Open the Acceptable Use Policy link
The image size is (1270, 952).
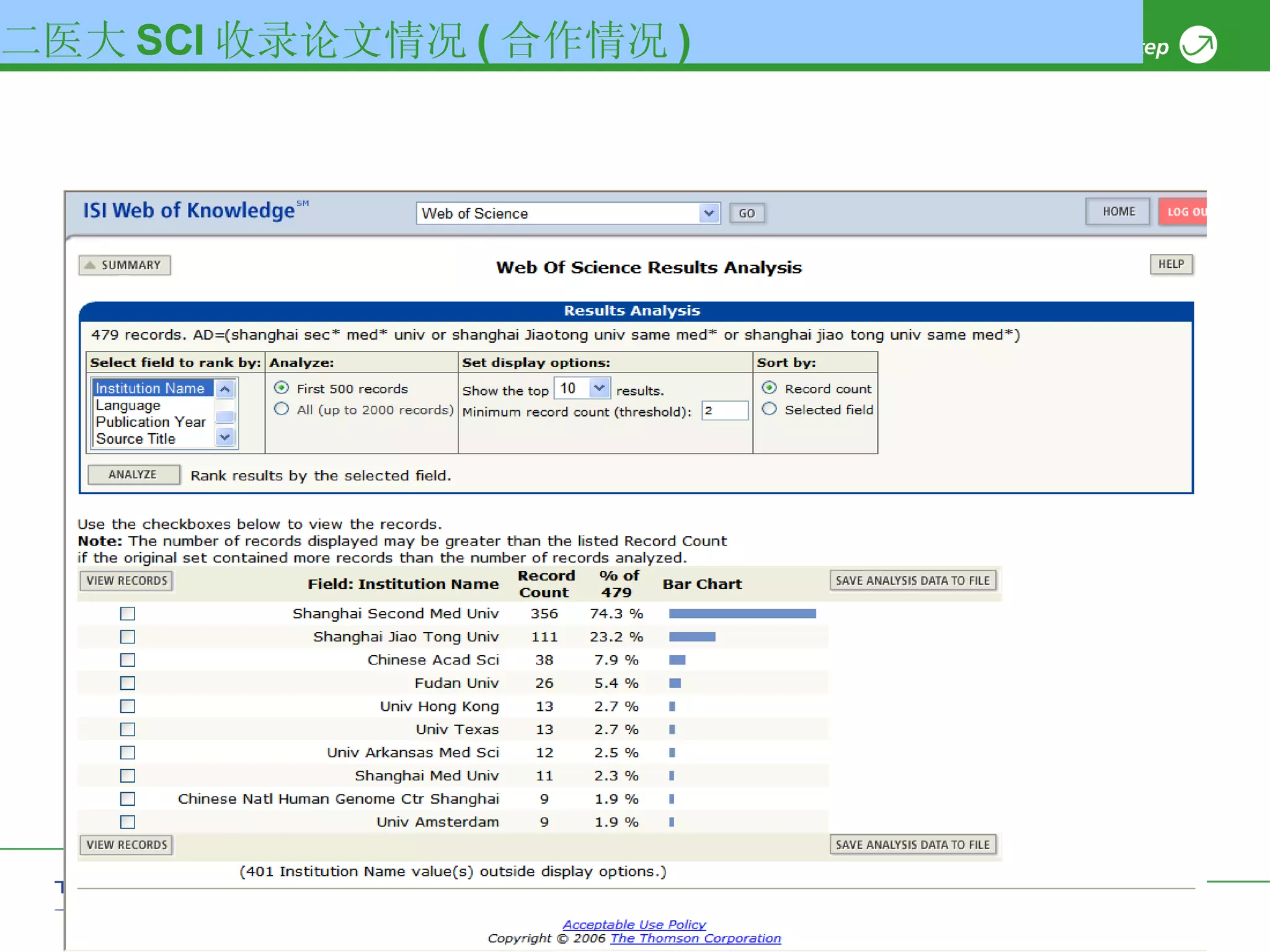[634, 924]
